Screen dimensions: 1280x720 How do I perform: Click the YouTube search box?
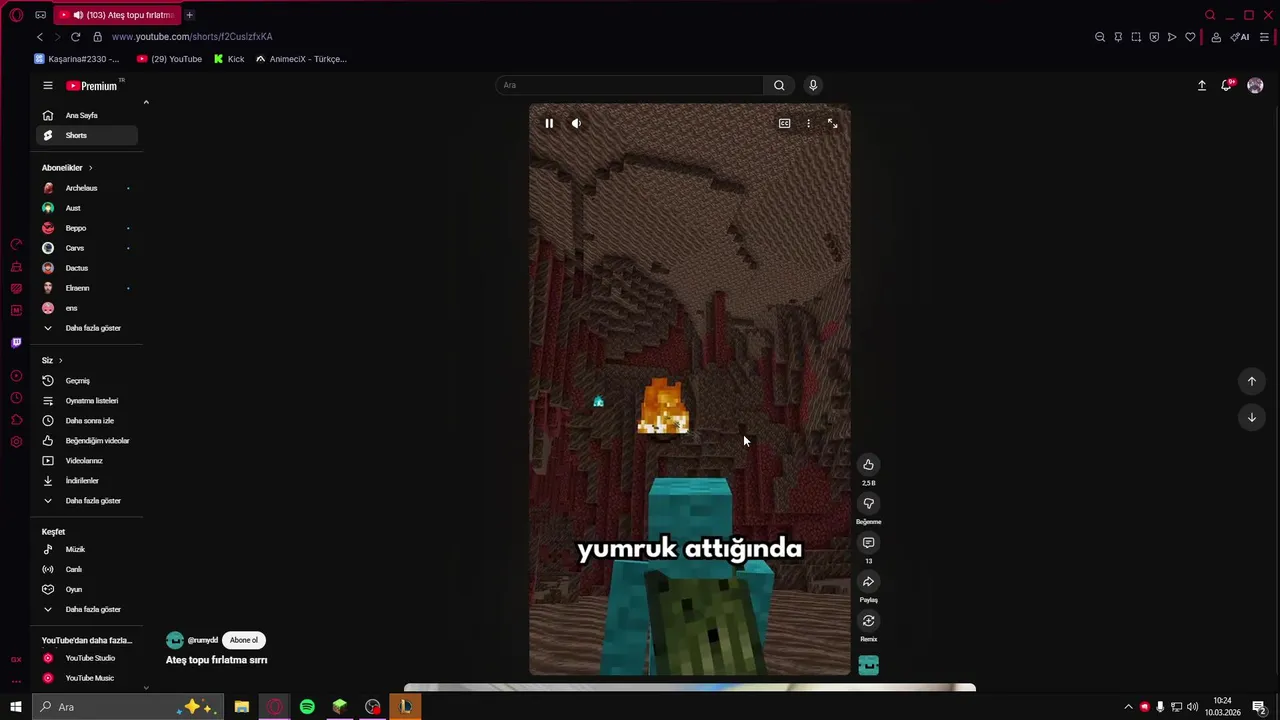click(x=630, y=85)
